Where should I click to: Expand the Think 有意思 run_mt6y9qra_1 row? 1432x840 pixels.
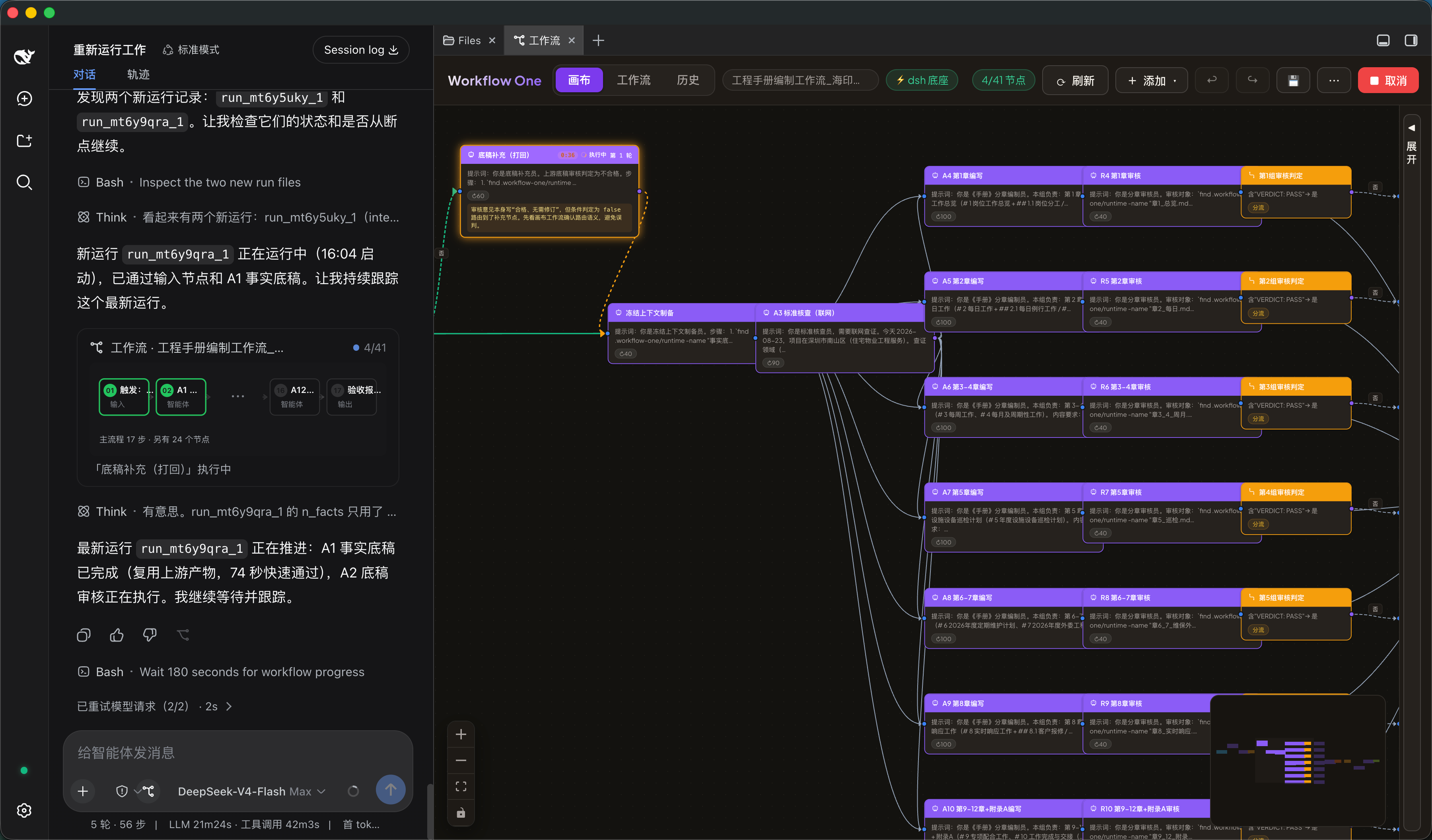pyautogui.click(x=237, y=511)
